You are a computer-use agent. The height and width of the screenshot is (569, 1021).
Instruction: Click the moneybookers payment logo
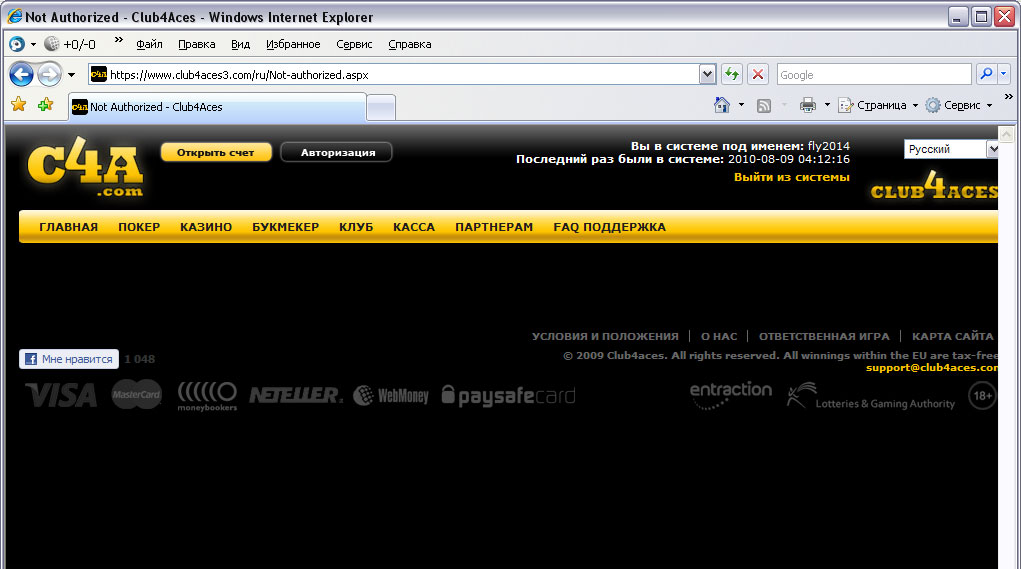click(207, 396)
